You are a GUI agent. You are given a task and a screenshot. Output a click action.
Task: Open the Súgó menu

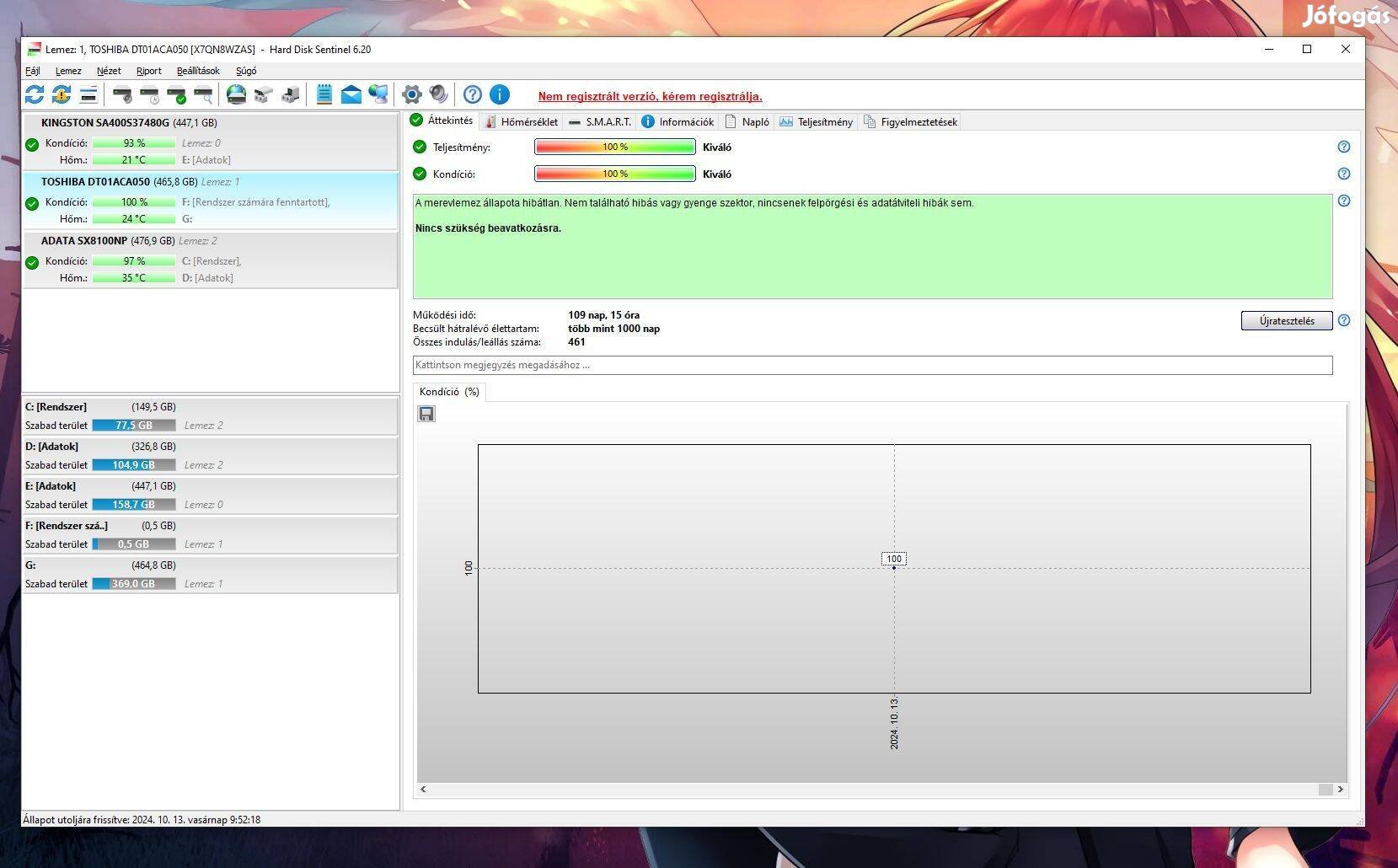click(x=246, y=71)
